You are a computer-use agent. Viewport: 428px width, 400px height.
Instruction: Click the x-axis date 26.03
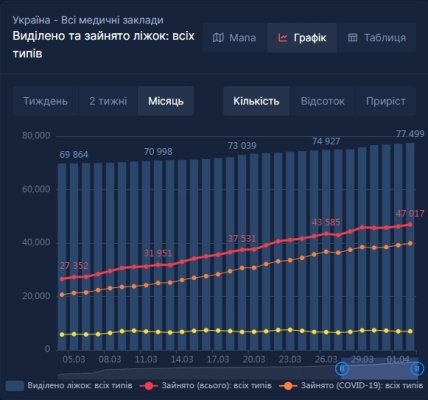pos(326,359)
